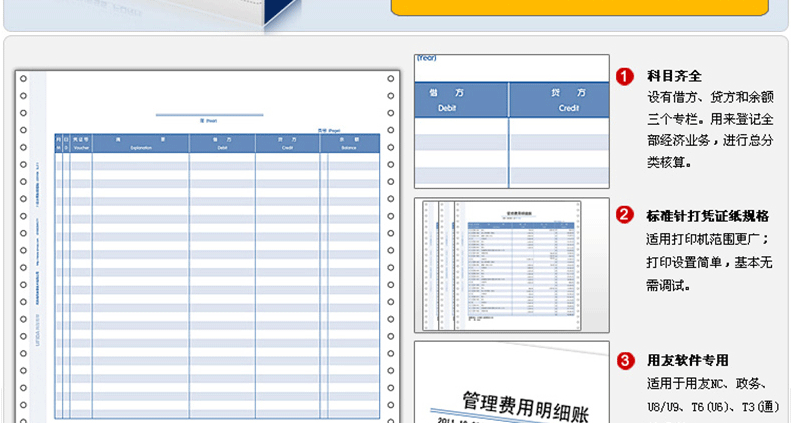Open the printed ledger sample thumbnail
The image size is (792, 423).
tap(512, 265)
